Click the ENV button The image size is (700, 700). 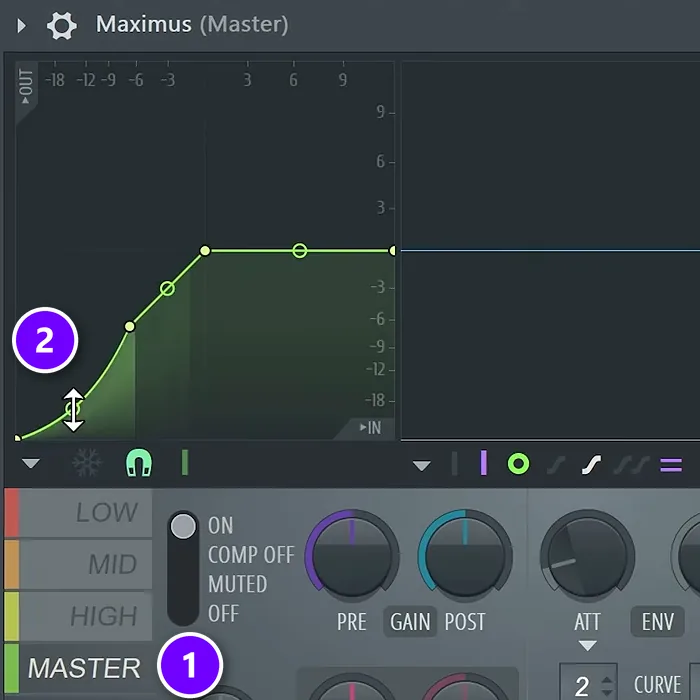pyautogui.click(x=657, y=621)
